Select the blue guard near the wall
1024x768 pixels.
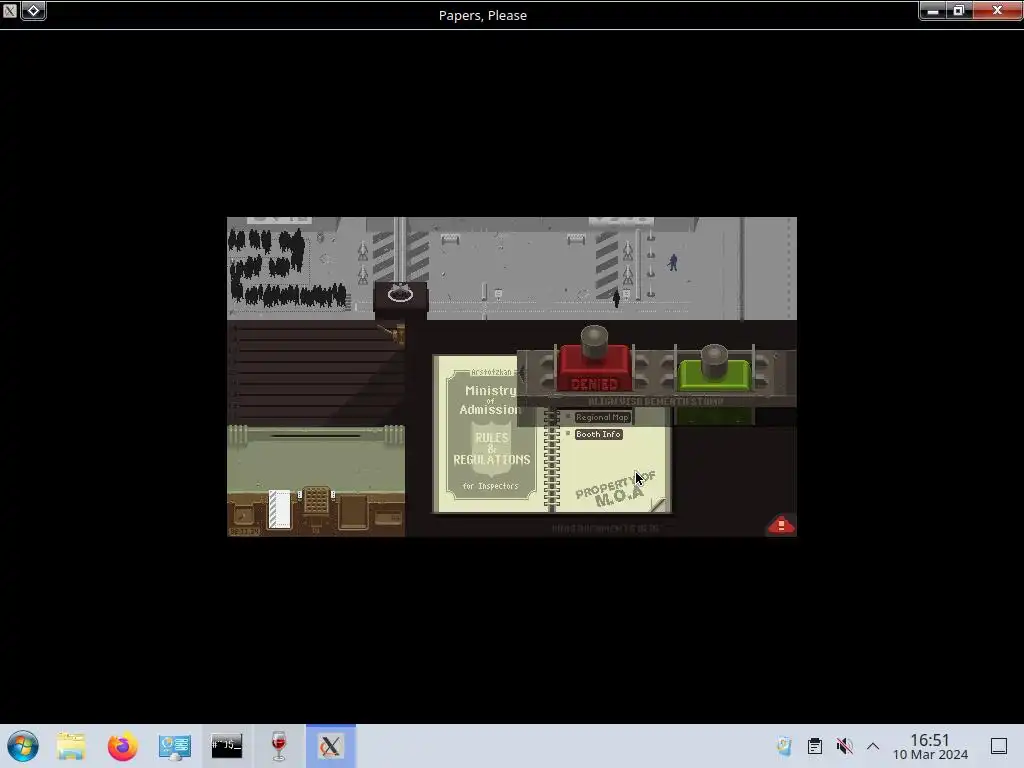[673, 262]
